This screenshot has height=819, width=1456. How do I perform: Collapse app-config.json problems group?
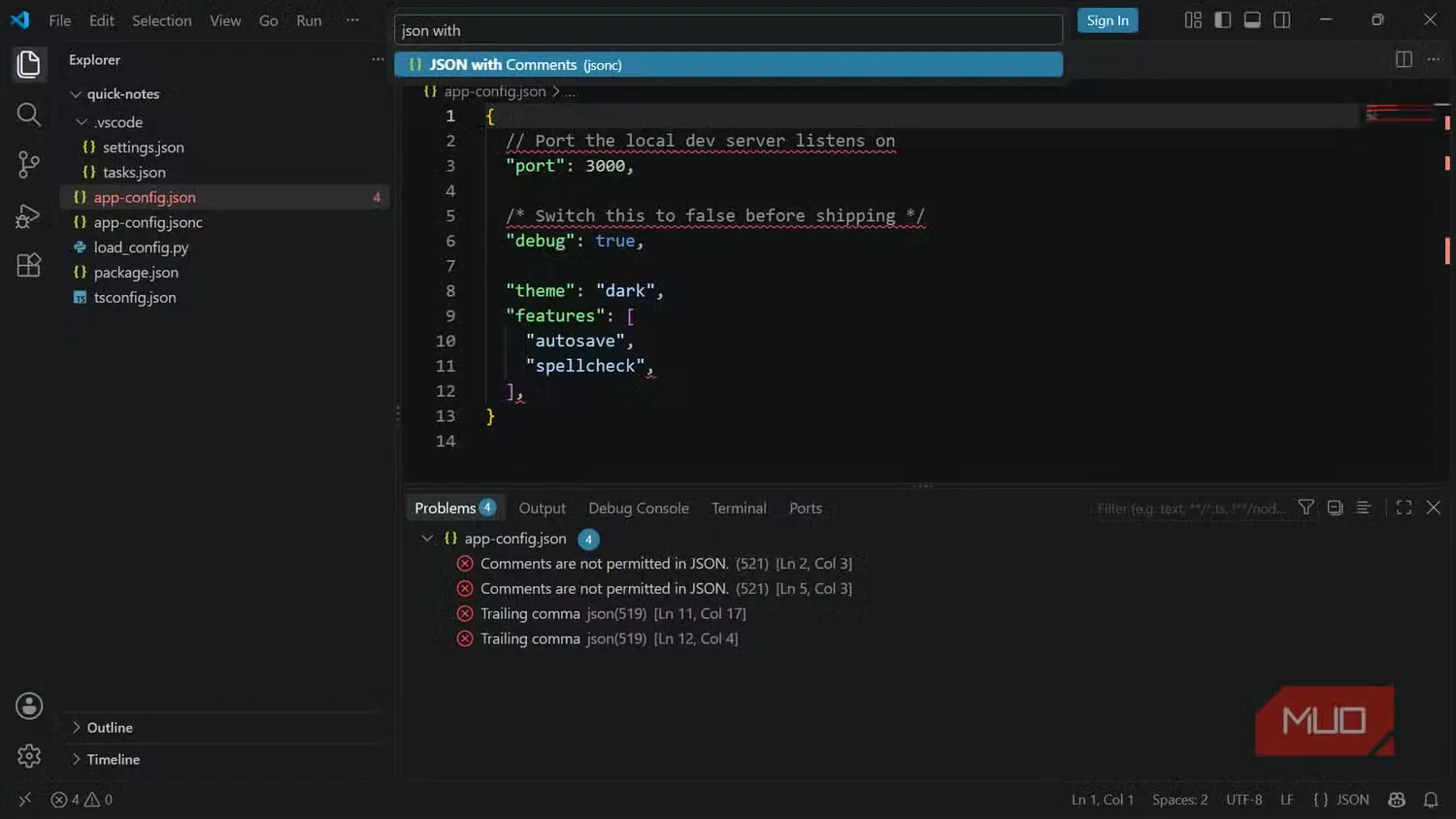point(427,538)
